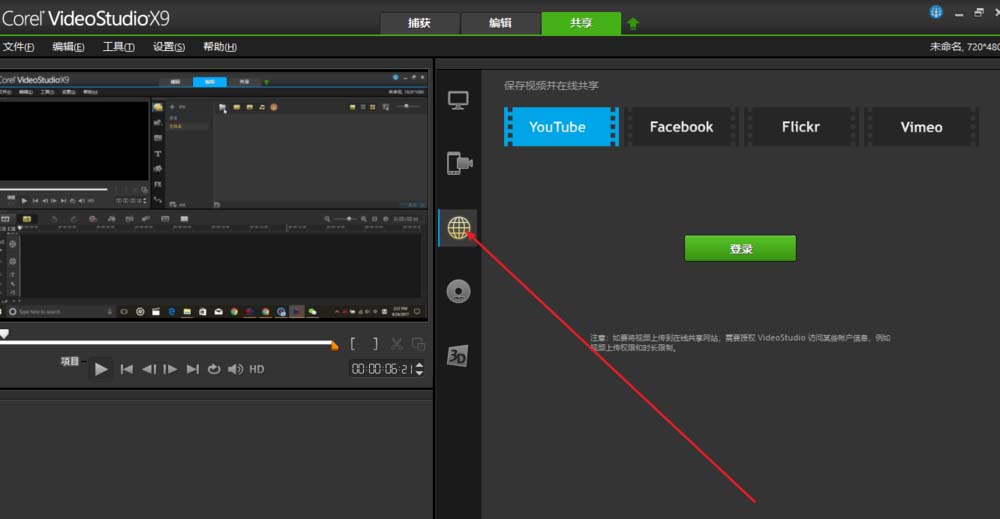Click the green upload arrow icon

(633, 24)
